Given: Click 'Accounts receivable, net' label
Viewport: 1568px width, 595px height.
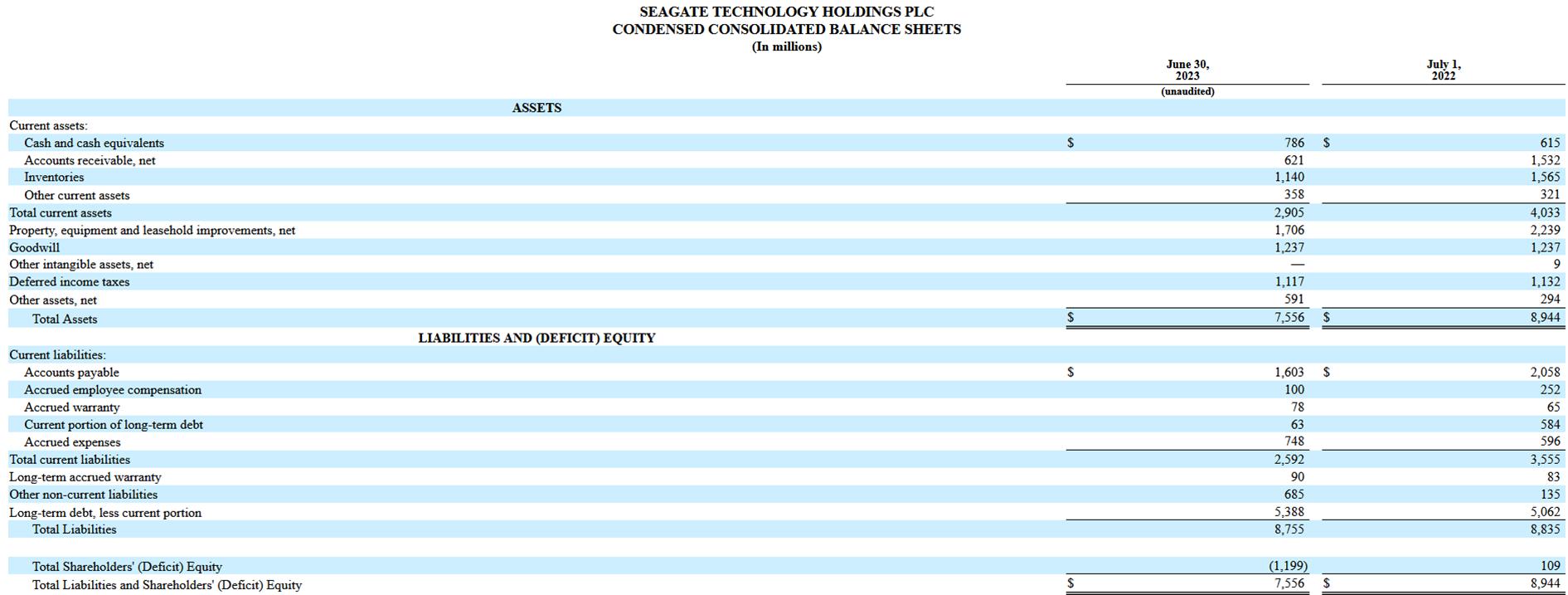Looking at the screenshot, I should coord(90,160).
